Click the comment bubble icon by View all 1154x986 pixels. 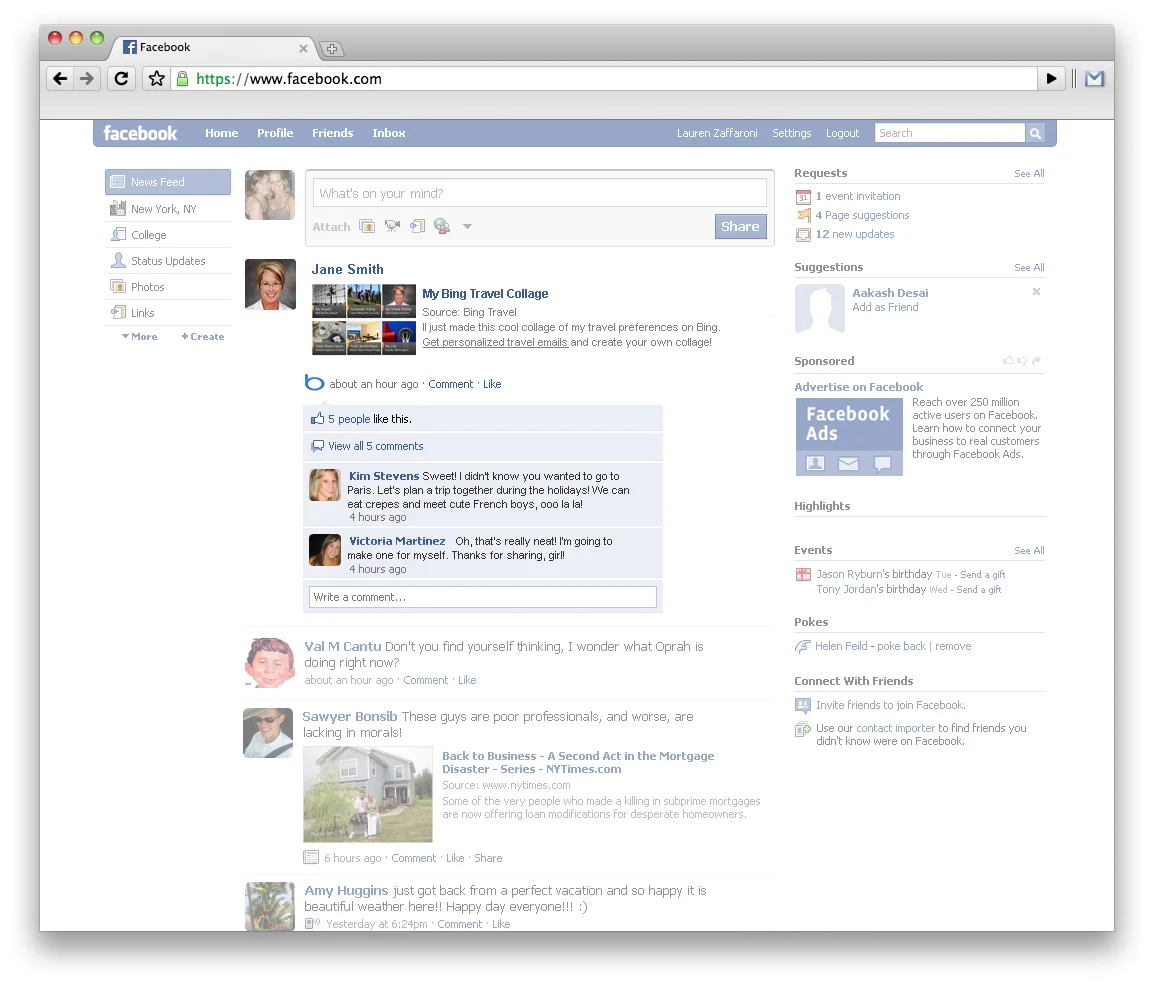pyautogui.click(x=317, y=446)
